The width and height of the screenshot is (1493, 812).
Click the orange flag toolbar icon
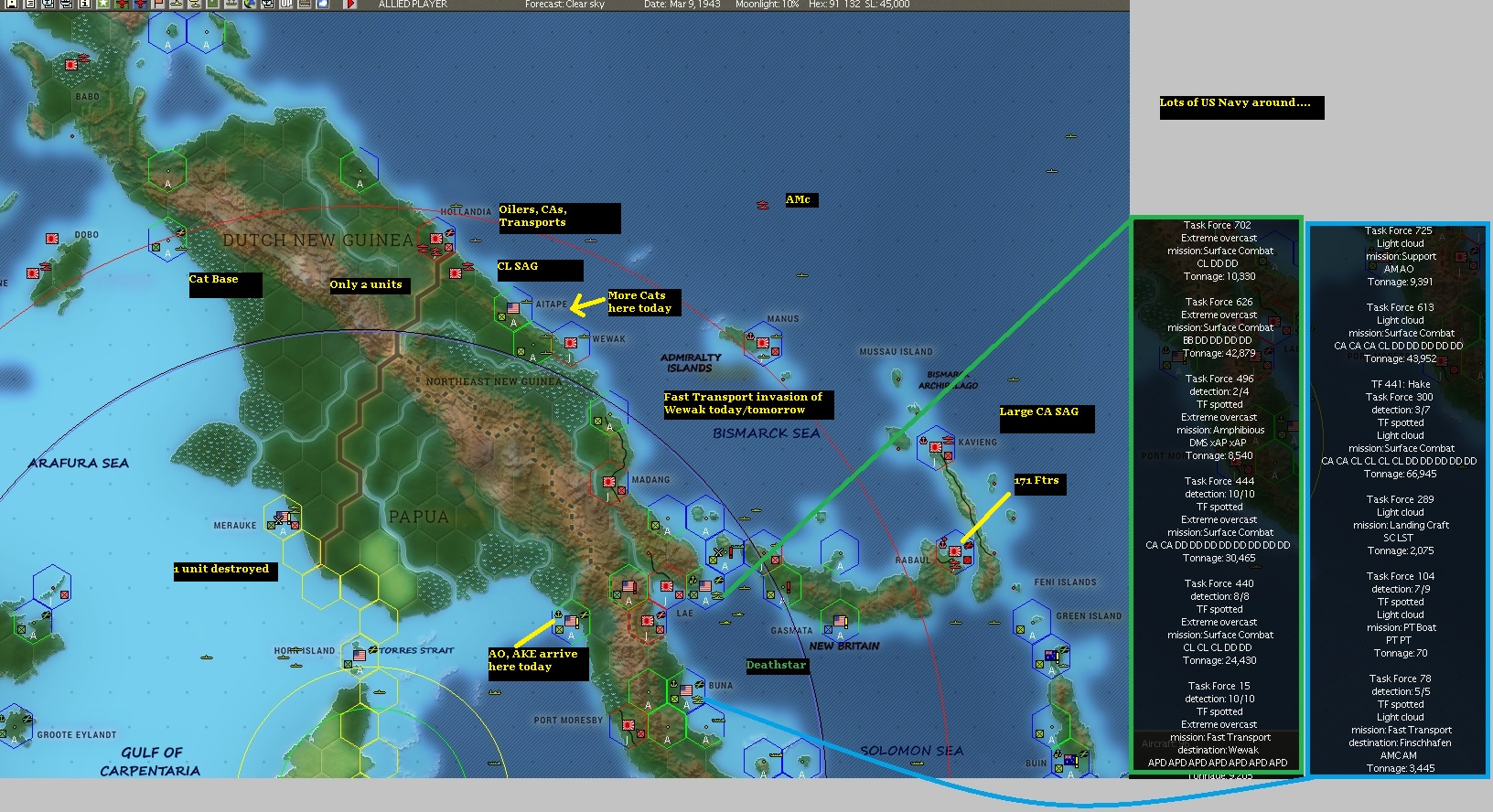pos(158,4)
